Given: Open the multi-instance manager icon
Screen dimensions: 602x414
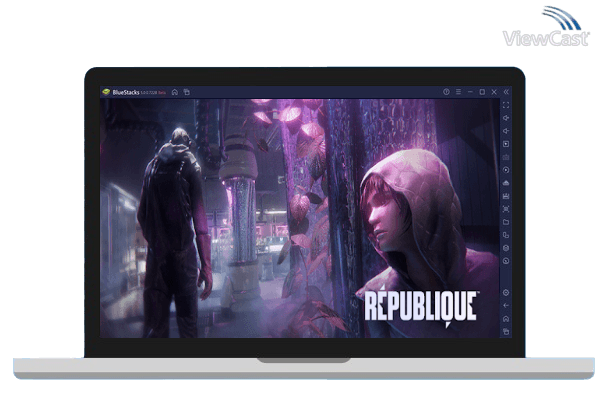Looking at the screenshot, I should tap(506, 235).
